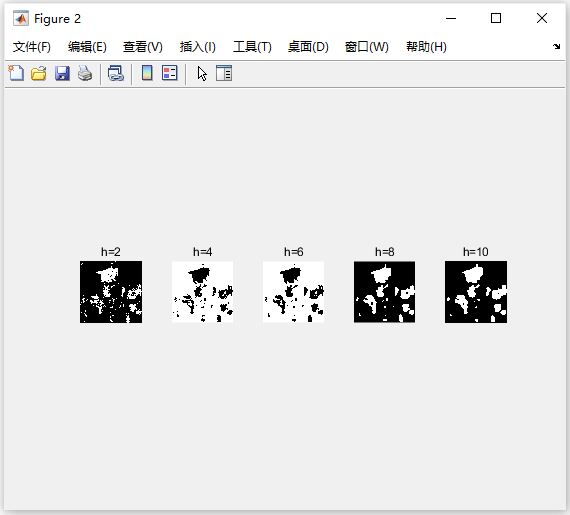Insert a colorbar using toolbar icon

[x=147, y=73]
